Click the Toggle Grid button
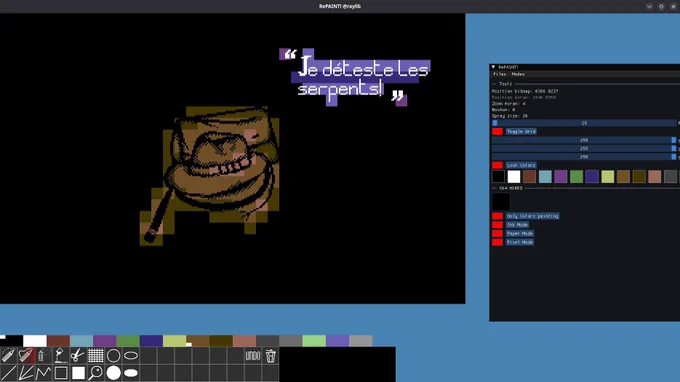Viewport: 680px width, 382px height. tap(521, 131)
